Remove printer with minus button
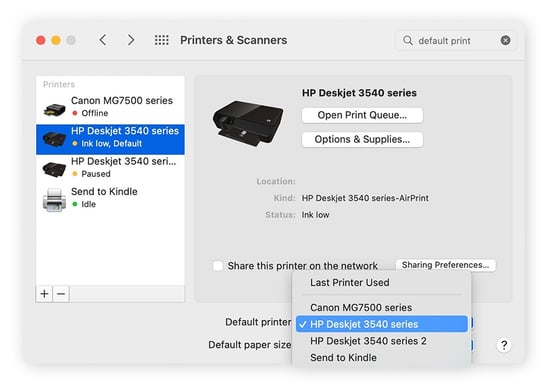Image resolution: width=550 pixels, height=391 pixels. [61, 294]
